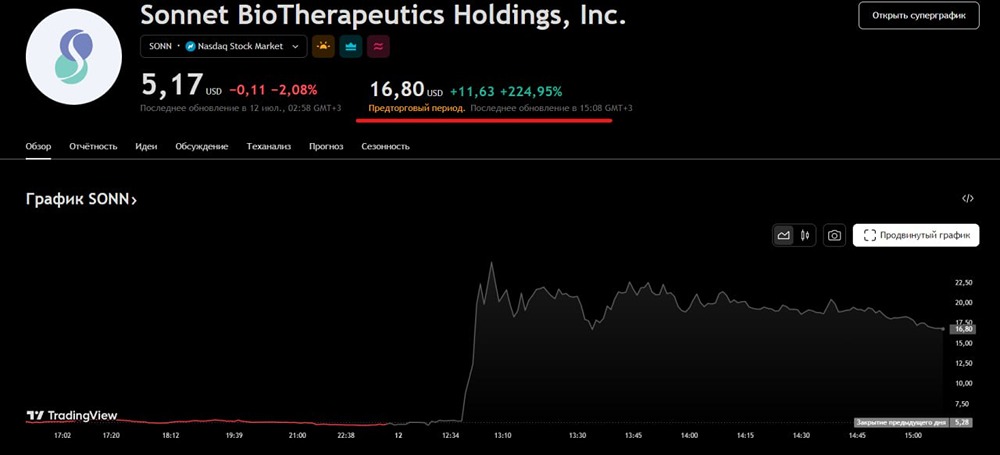
Task: Expand the График SONN chart heading
Action: point(82,199)
